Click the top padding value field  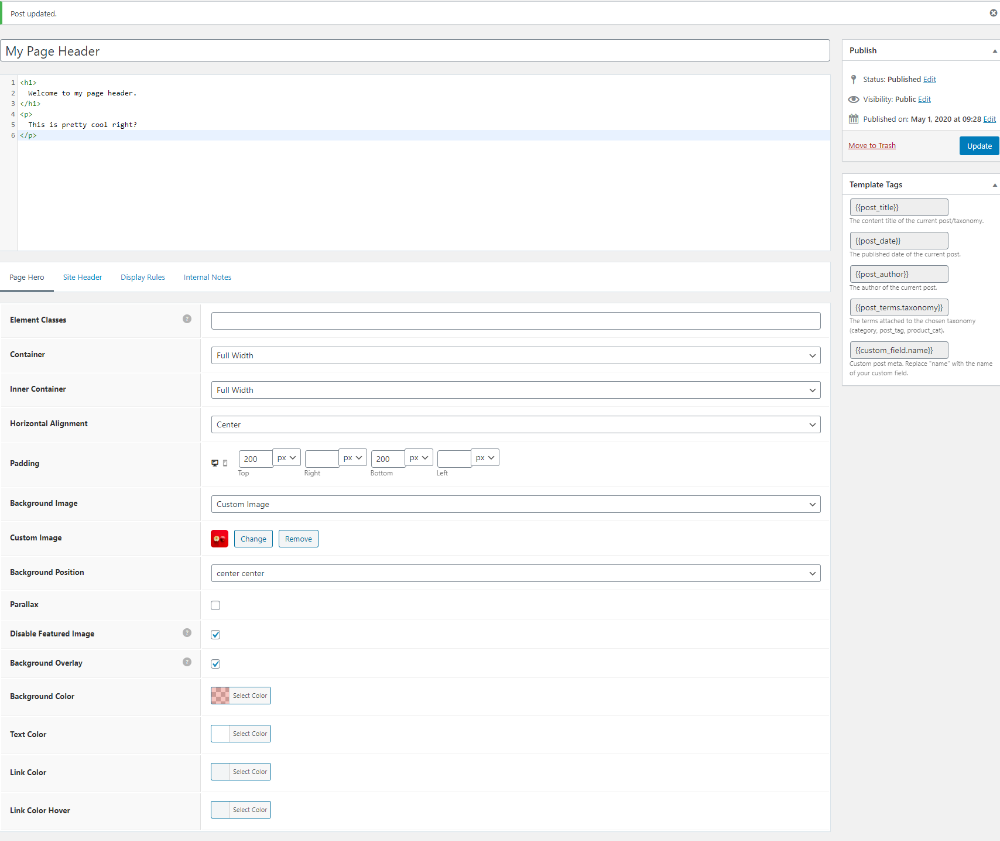(256, 458)
